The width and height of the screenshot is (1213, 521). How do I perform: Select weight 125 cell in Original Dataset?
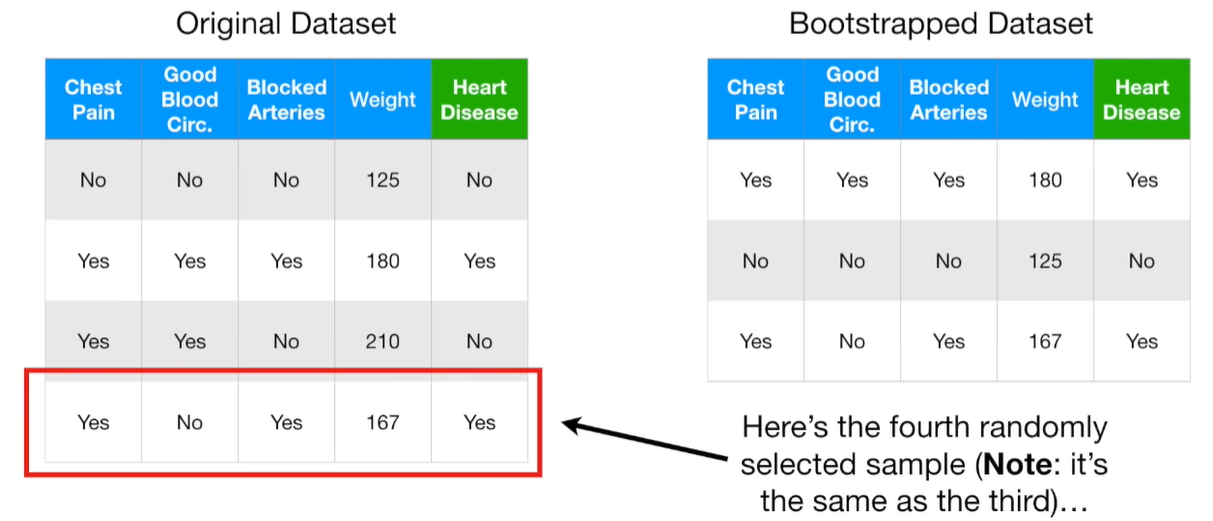382,180
